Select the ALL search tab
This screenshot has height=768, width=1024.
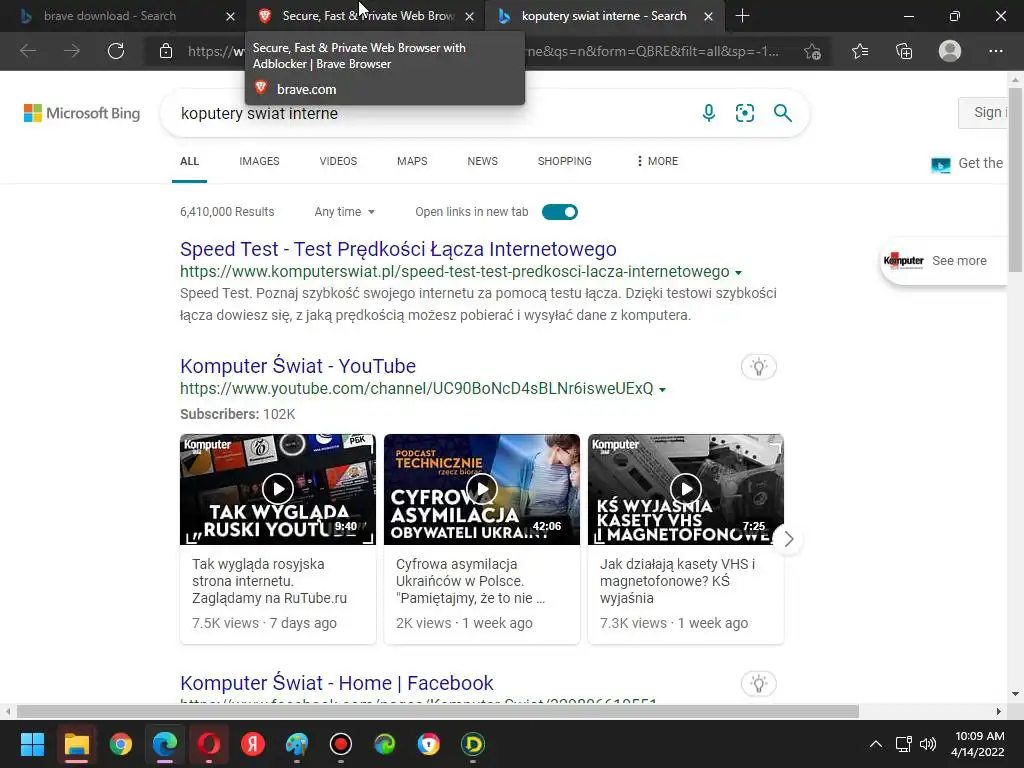[189, 161]
